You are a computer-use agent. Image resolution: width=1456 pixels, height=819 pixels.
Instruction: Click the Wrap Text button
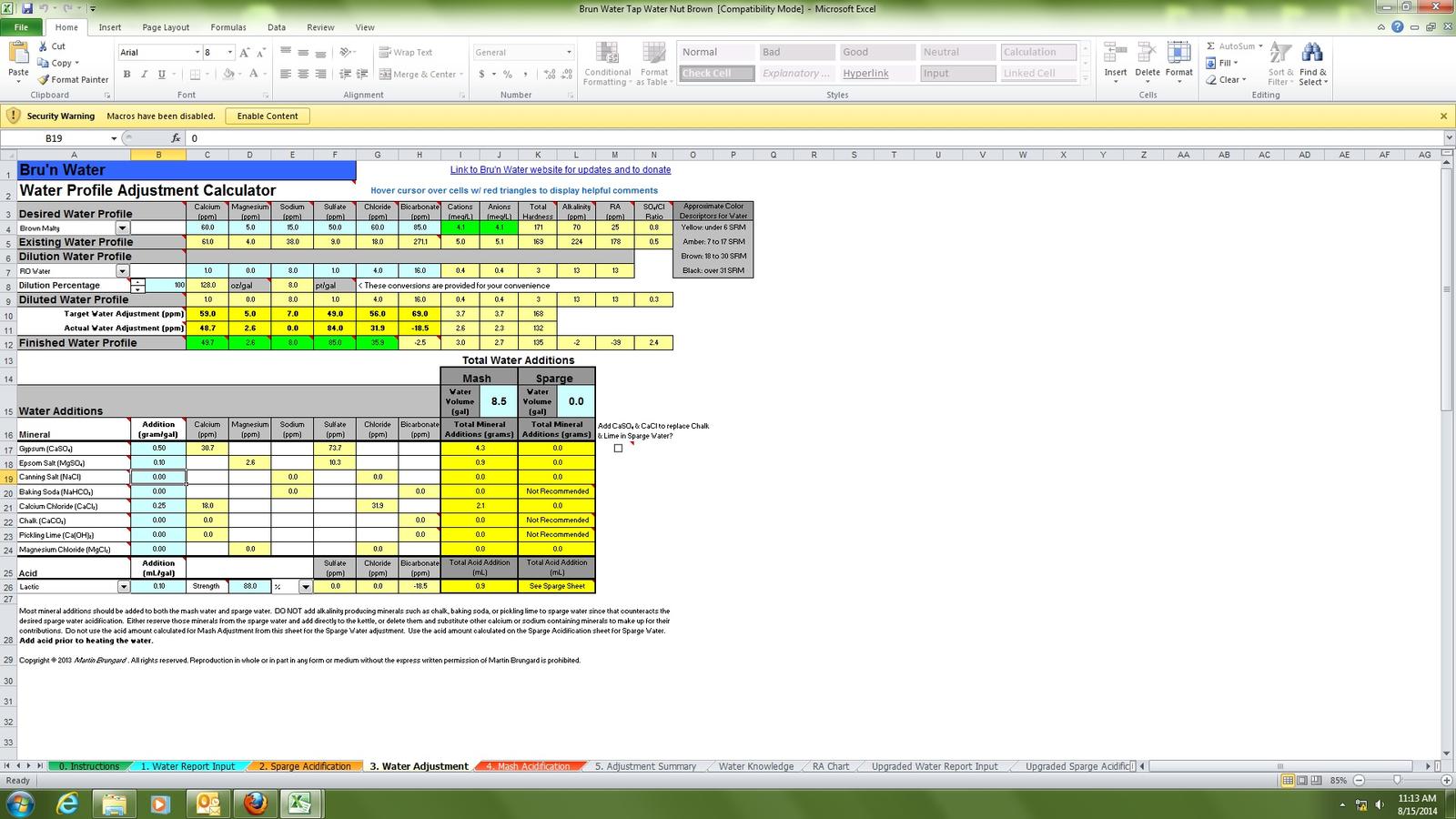tap(406, 53)
